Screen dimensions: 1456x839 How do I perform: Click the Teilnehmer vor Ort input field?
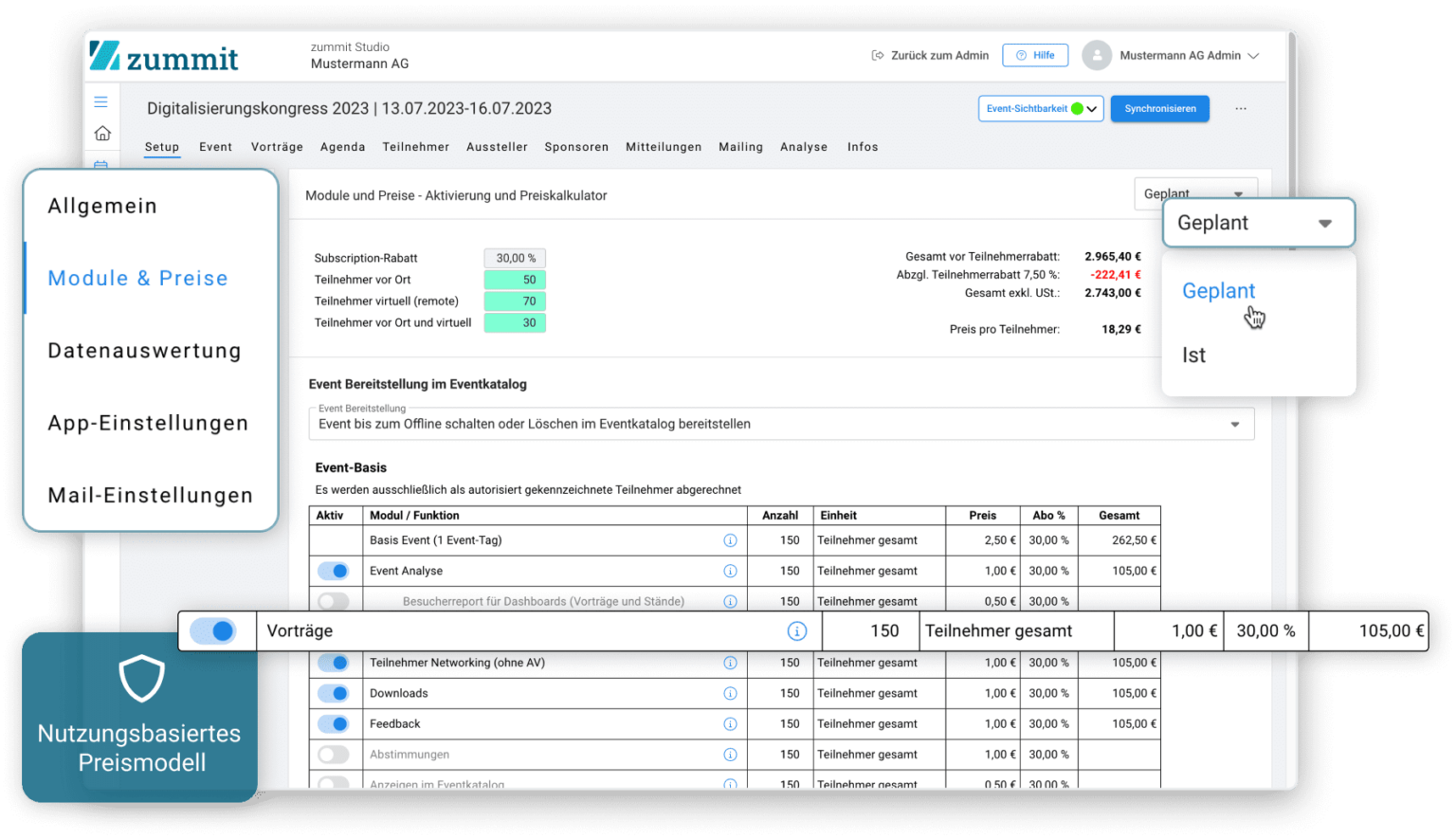coord(515,280)
